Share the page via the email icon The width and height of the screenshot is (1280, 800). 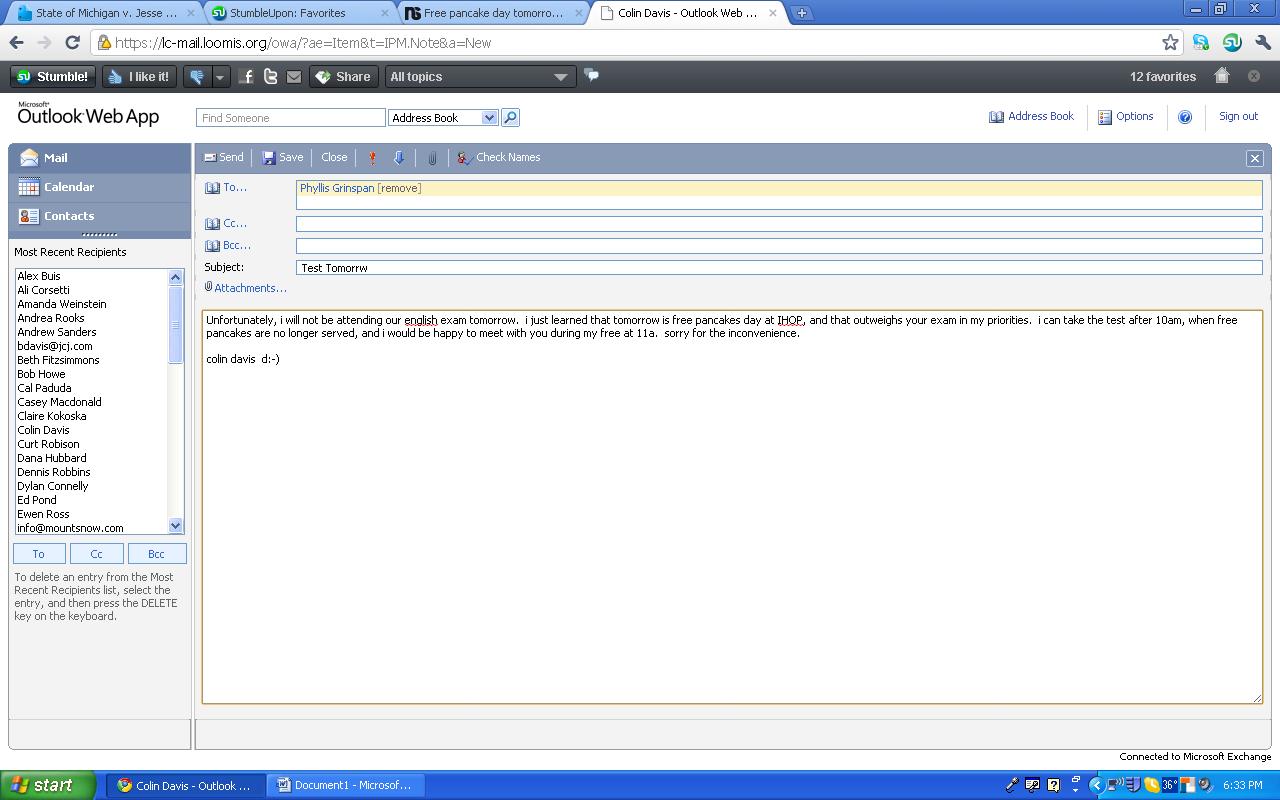coord(293,77)
